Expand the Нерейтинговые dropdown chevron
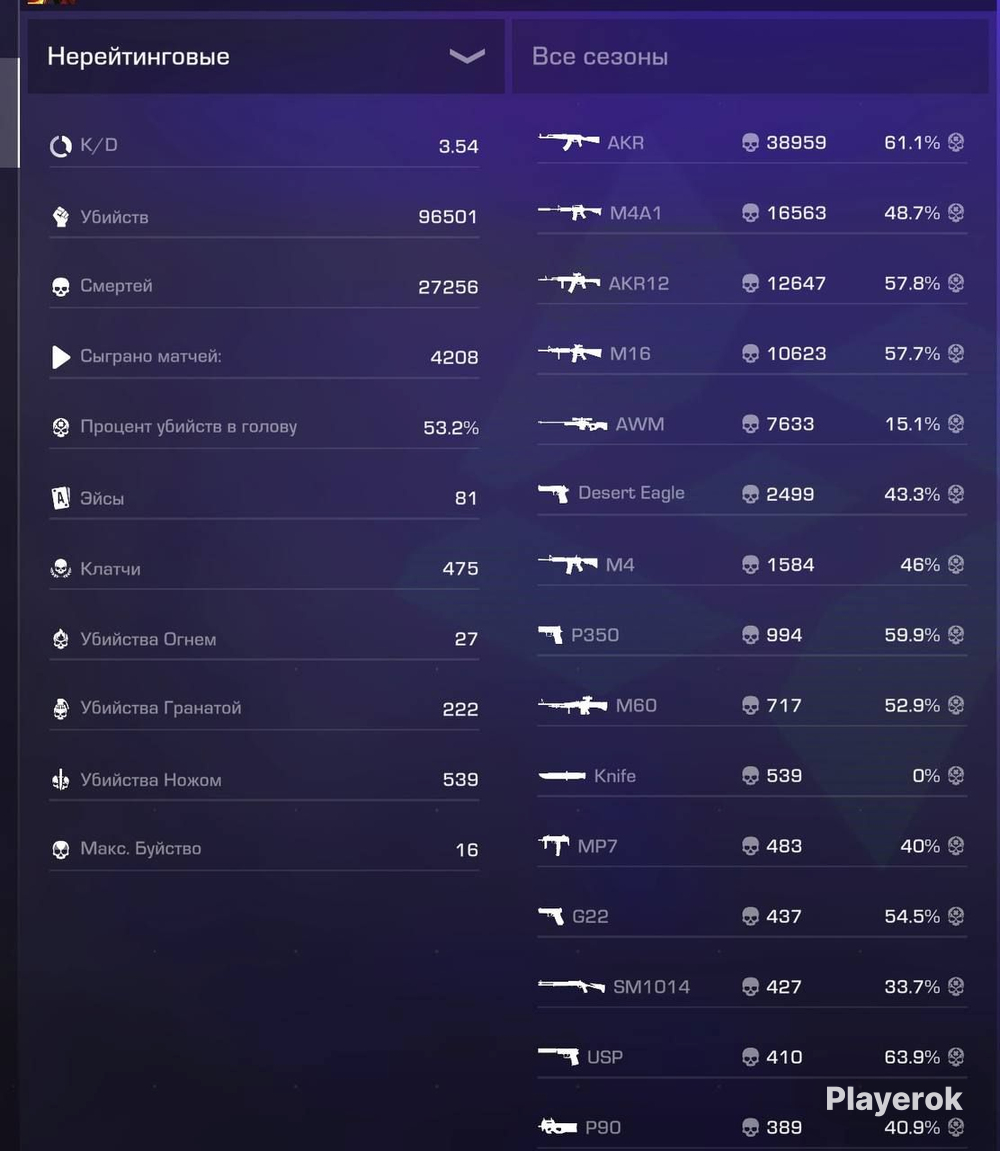The image size is (1000, 1151). (467, 56)
